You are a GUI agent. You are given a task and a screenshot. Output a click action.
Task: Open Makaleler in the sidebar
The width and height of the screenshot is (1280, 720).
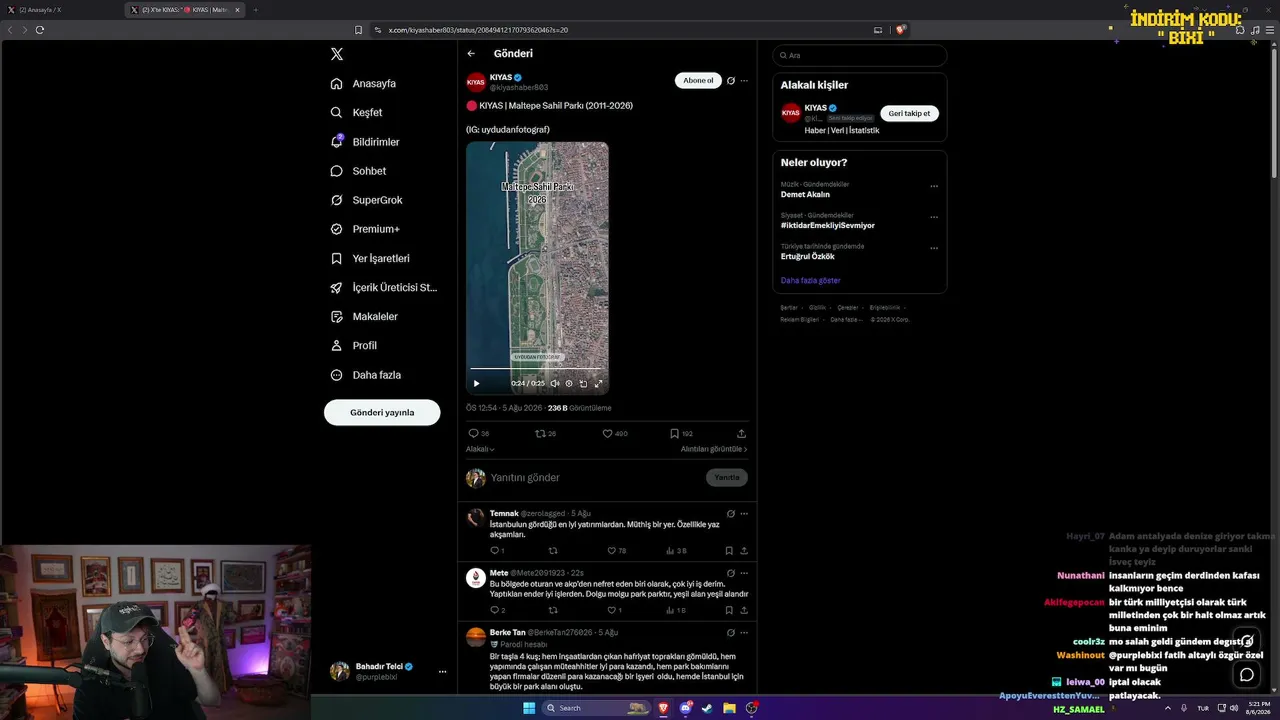point(364,316)
